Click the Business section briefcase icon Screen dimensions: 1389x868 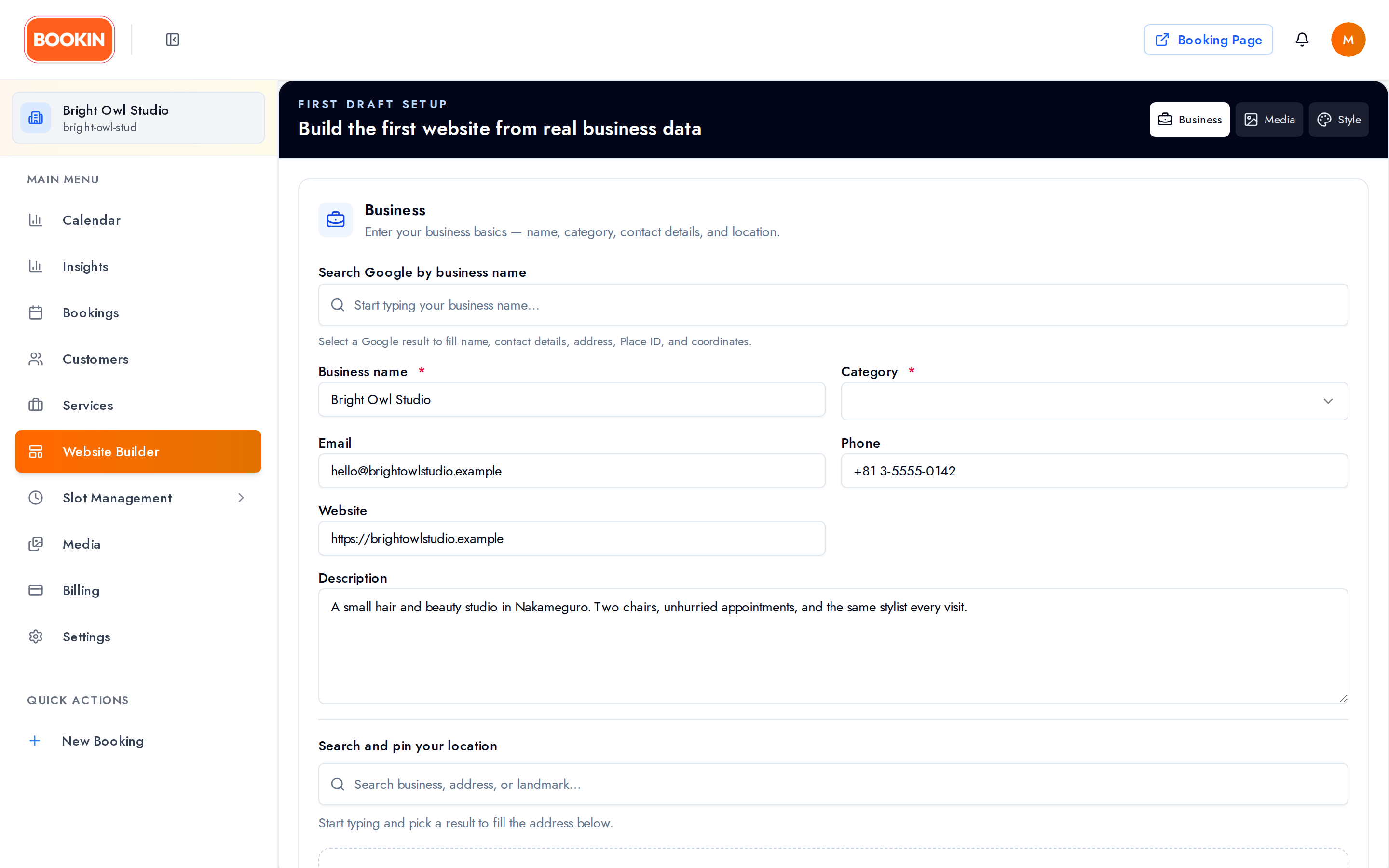click(x=336, y=220)
